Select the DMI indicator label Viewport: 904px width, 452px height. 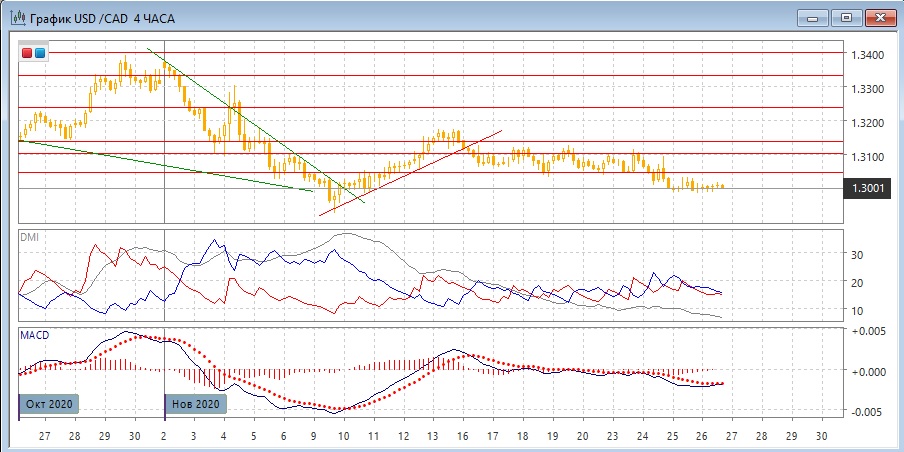(x=30, y=238)
